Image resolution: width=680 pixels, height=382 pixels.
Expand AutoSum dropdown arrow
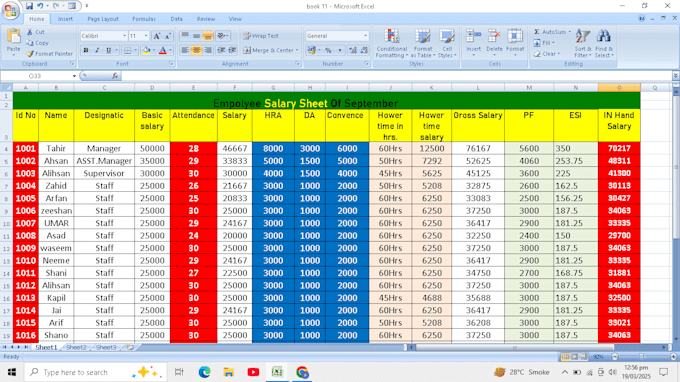569,32
